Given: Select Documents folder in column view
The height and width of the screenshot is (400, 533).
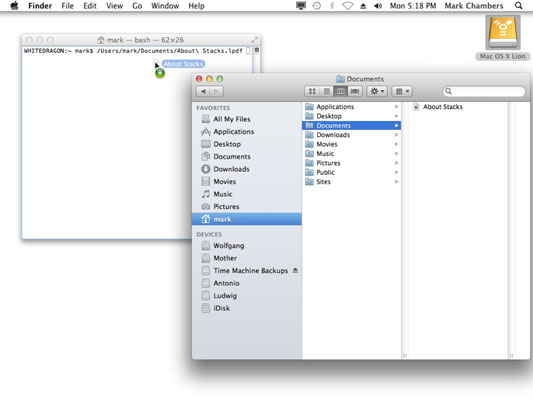Looking at the screenshot, I should click(351, 126).
